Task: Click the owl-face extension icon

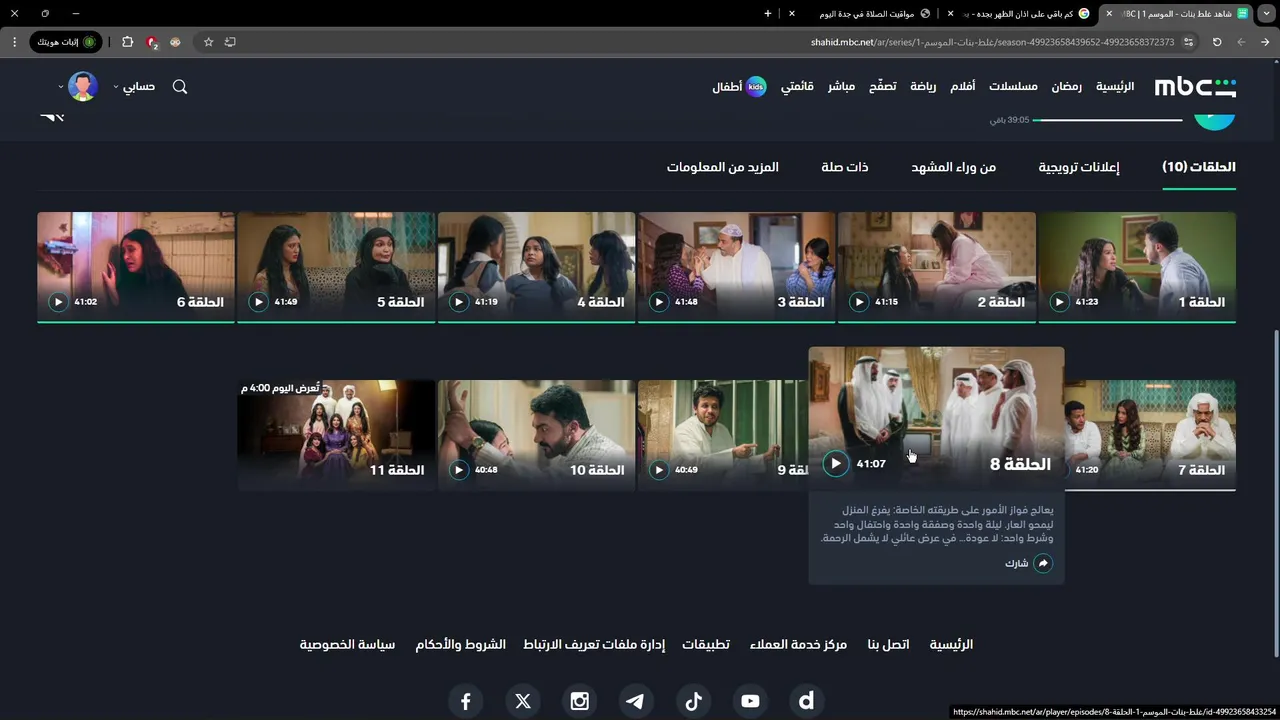Action: [175, 42]
